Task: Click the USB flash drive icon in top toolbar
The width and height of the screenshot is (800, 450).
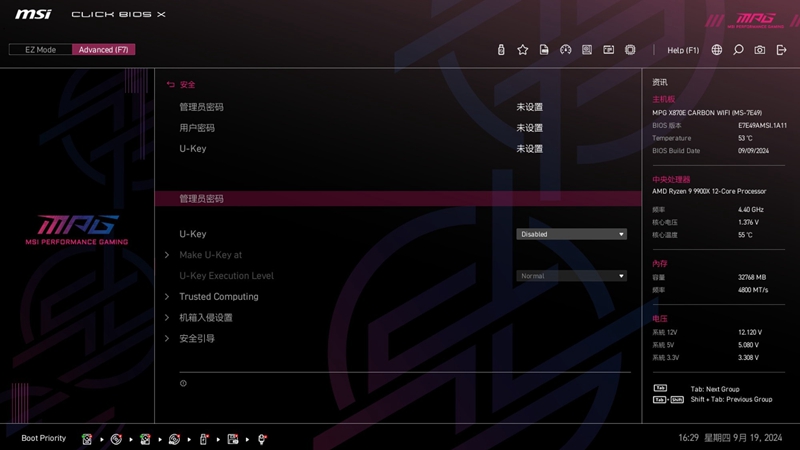Action: 501,50
